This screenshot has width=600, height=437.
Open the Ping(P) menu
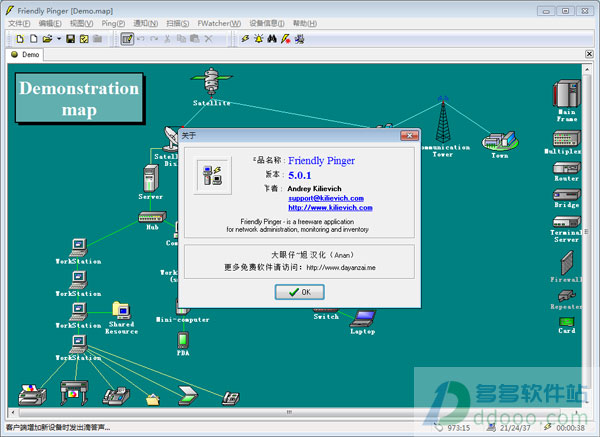(113, 23)
